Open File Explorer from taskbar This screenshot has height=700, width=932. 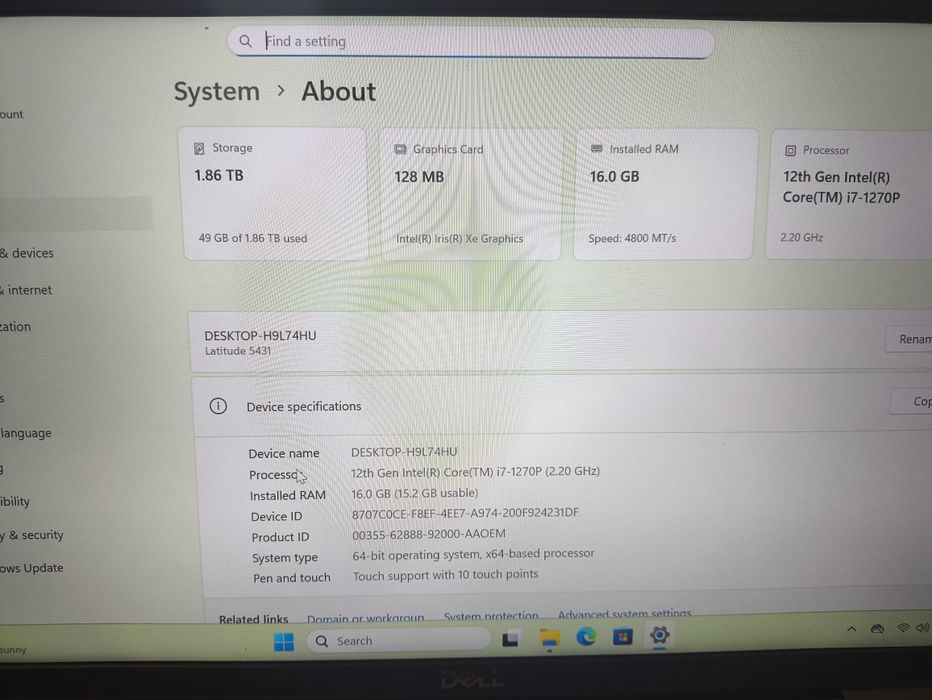coord(549,639)
